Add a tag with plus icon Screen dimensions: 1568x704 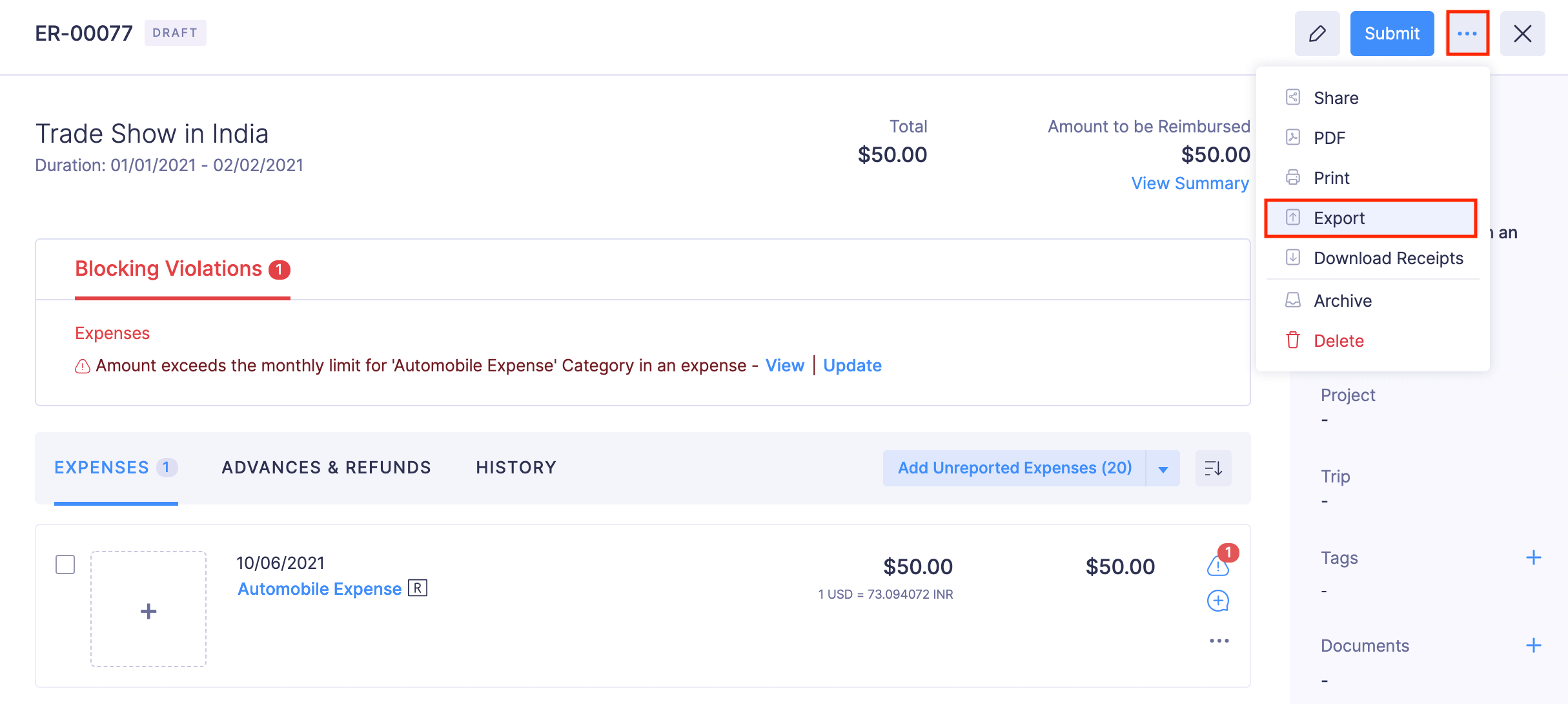tap(1533, 557)
